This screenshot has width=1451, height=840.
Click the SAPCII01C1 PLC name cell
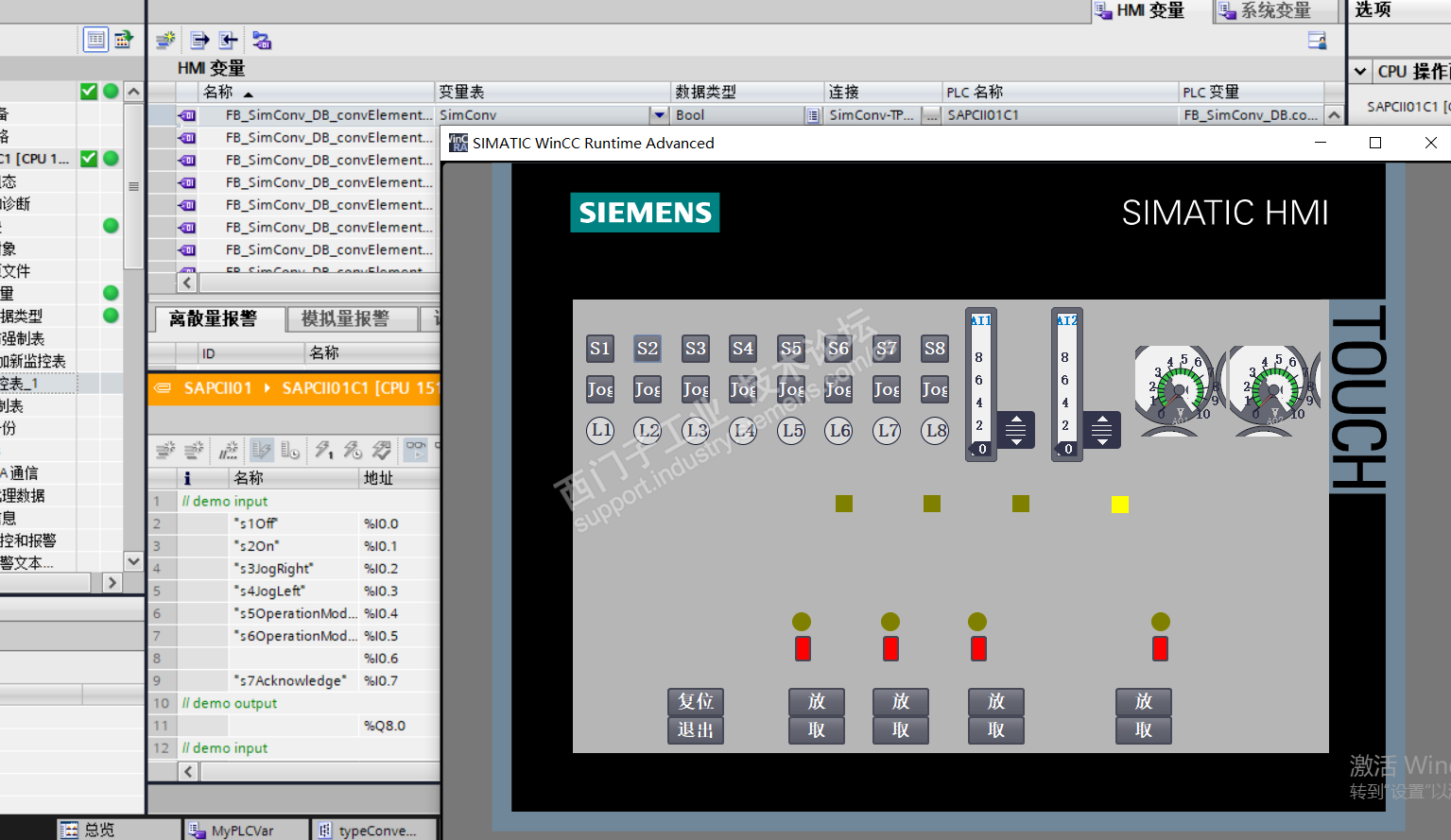coord(1061,115)
